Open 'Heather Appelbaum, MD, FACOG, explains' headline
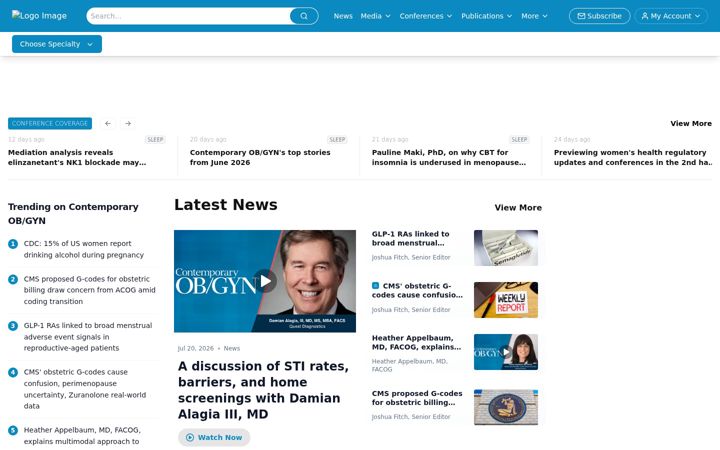This screenshot has width=720, height=450. 416,343
